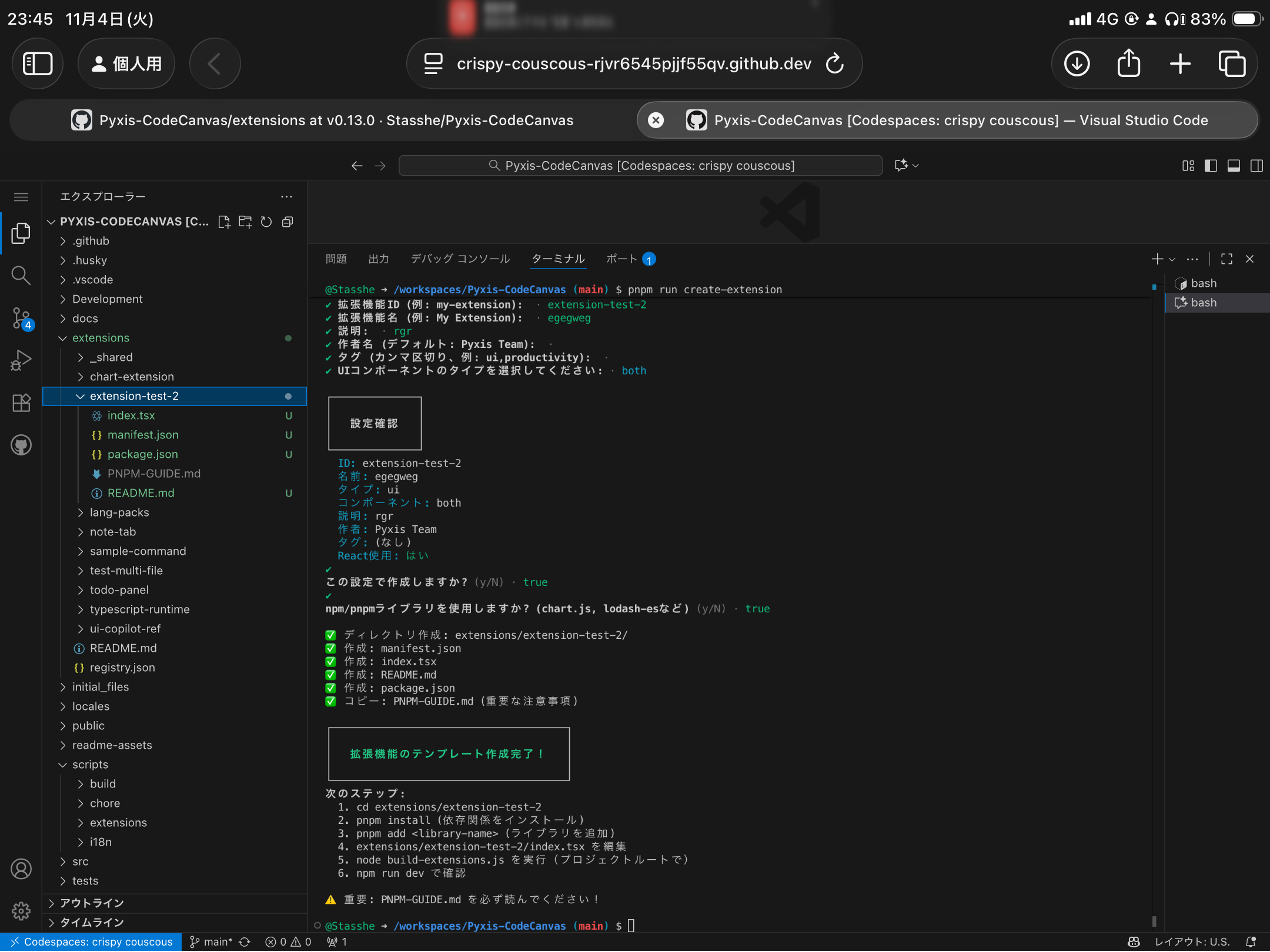Open the Run and Debug view
The width and height of the screenshot is (1270, 952).
tap(21, 360)
